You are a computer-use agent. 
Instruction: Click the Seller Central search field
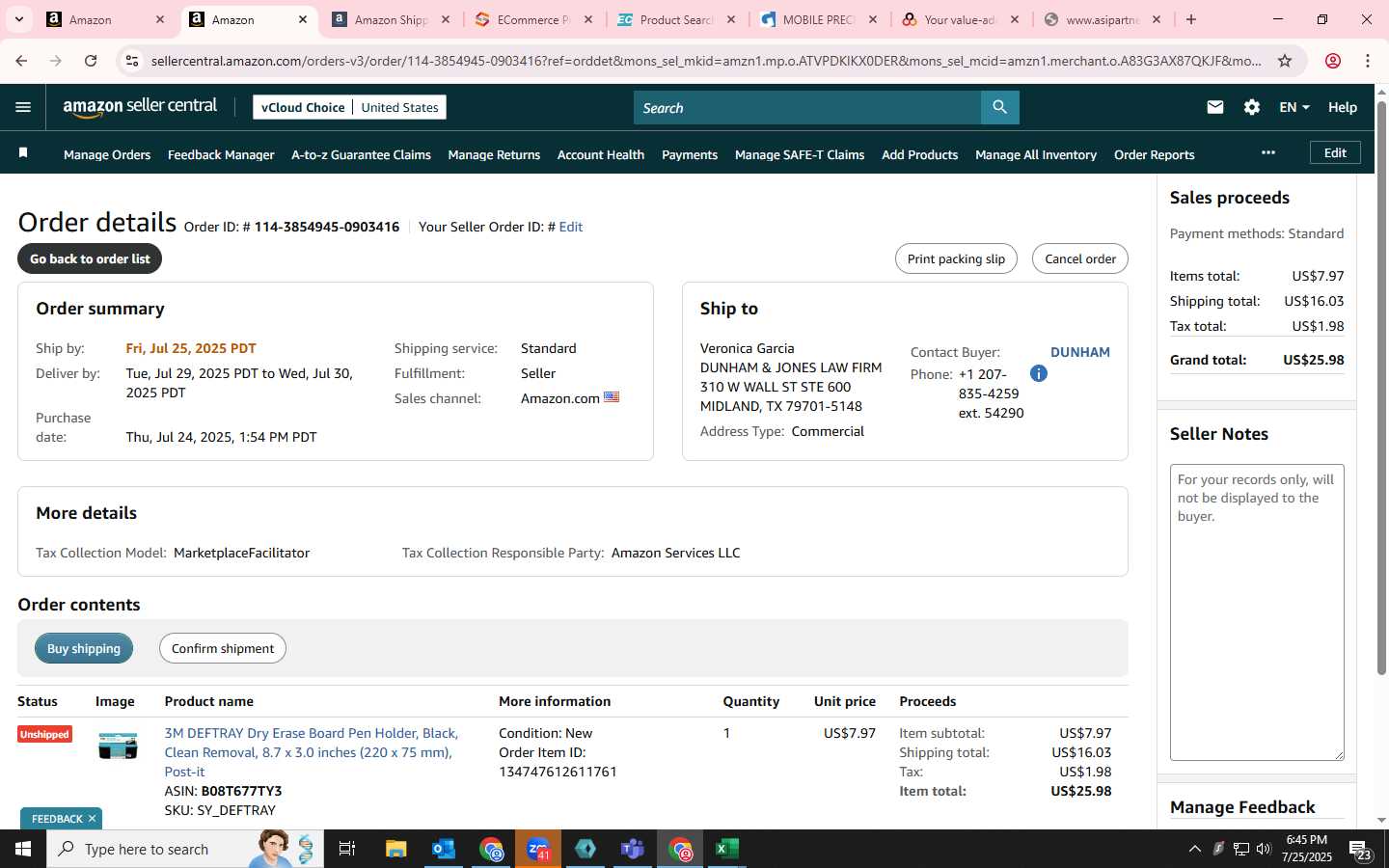(x=807, y=107)
